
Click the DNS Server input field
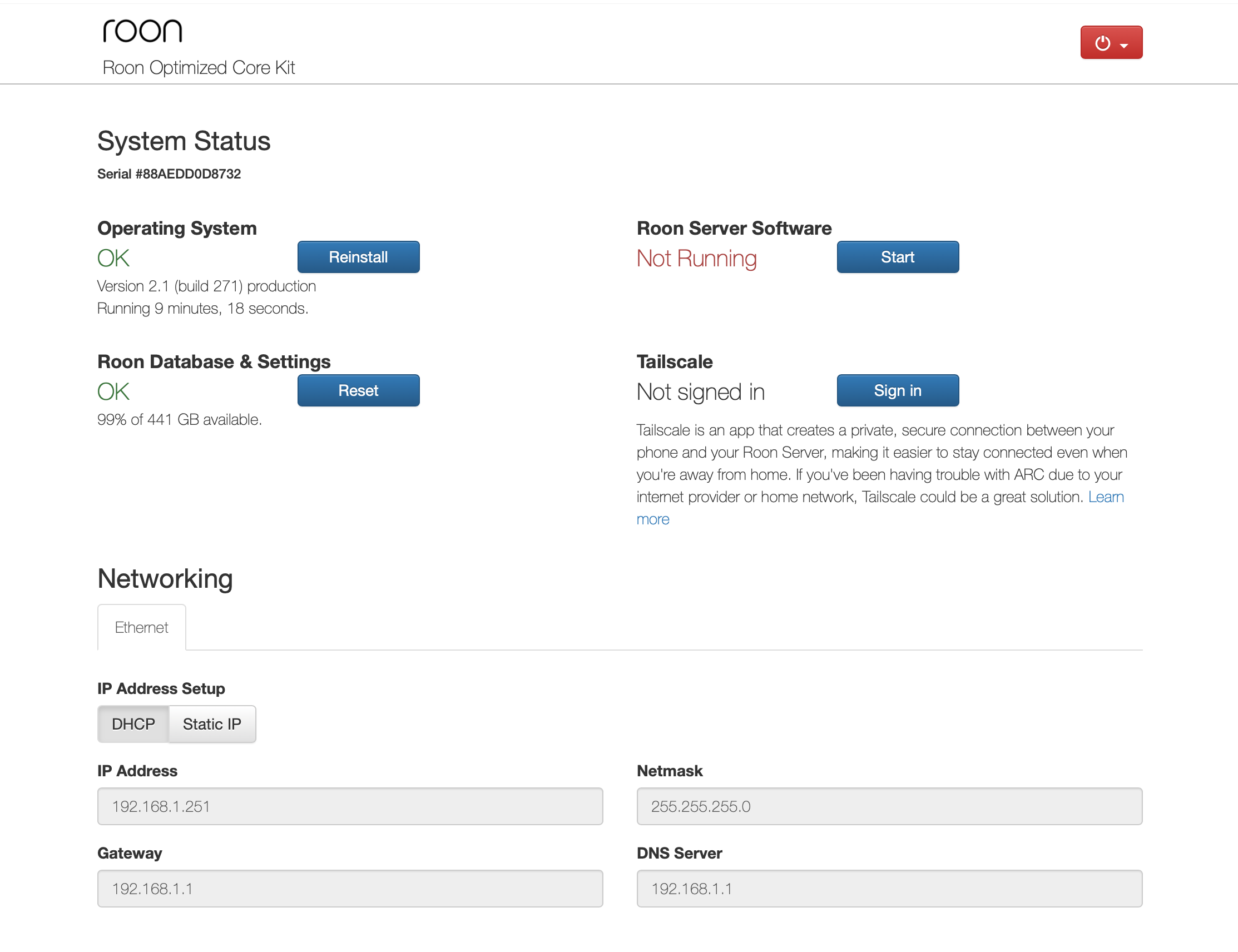pyautogui.click(x=889, y=889)
